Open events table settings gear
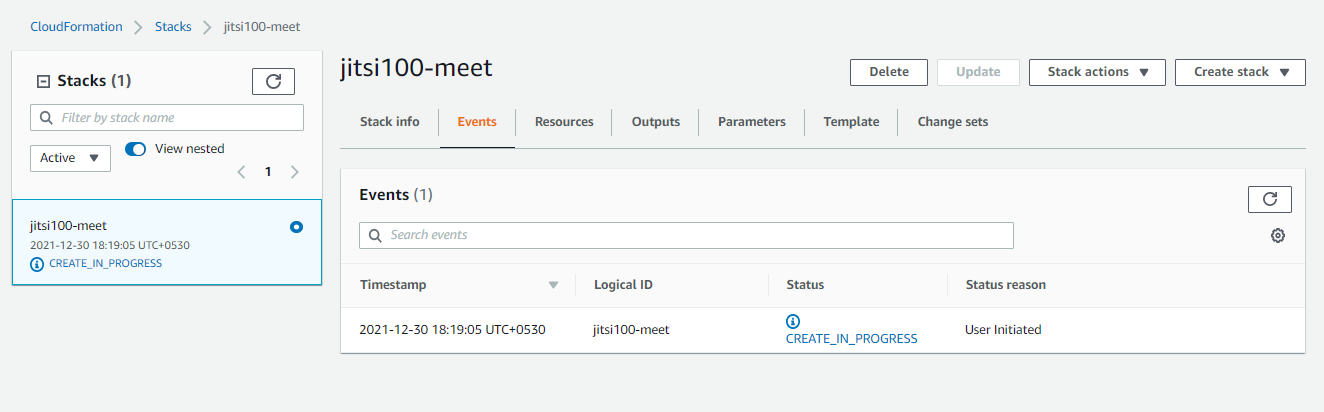The image size is (1324, 412). [1277, 236]
